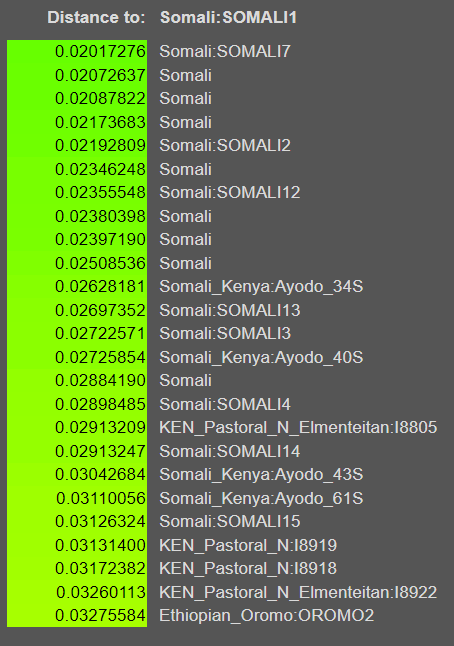Select the Somali:SOMALI13 row
The height and width of the screenshot is (646, 454).
click(x=230, y=310)
